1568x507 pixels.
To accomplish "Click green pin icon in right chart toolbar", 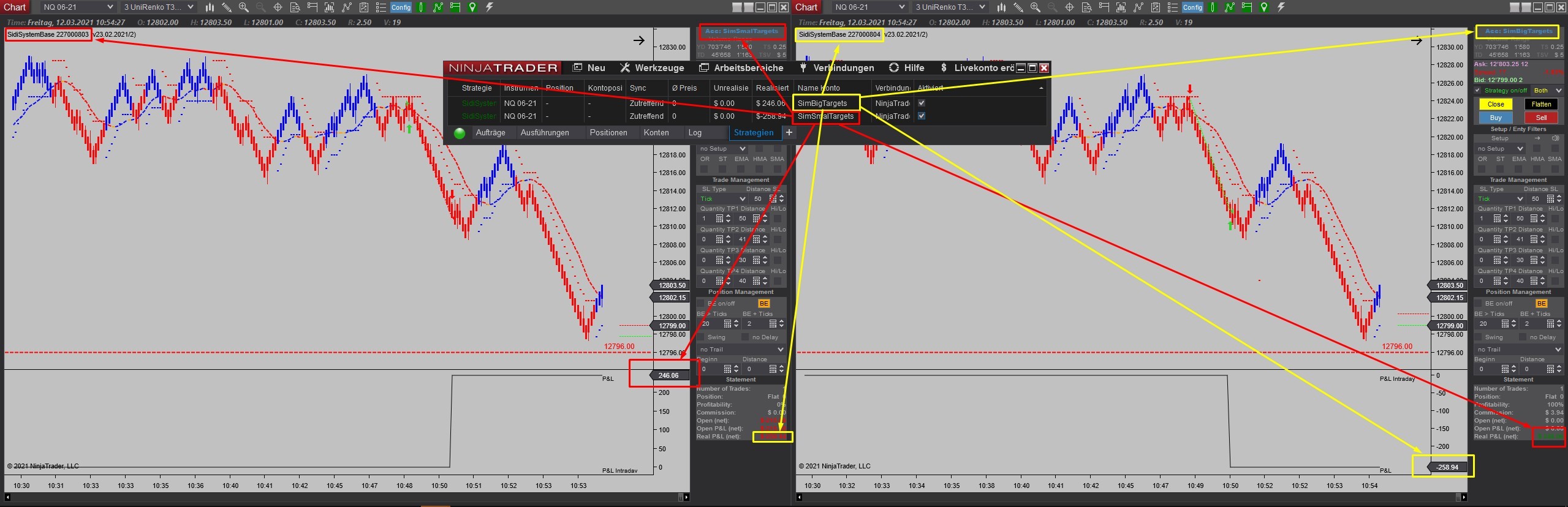I will pos(1263,7).
